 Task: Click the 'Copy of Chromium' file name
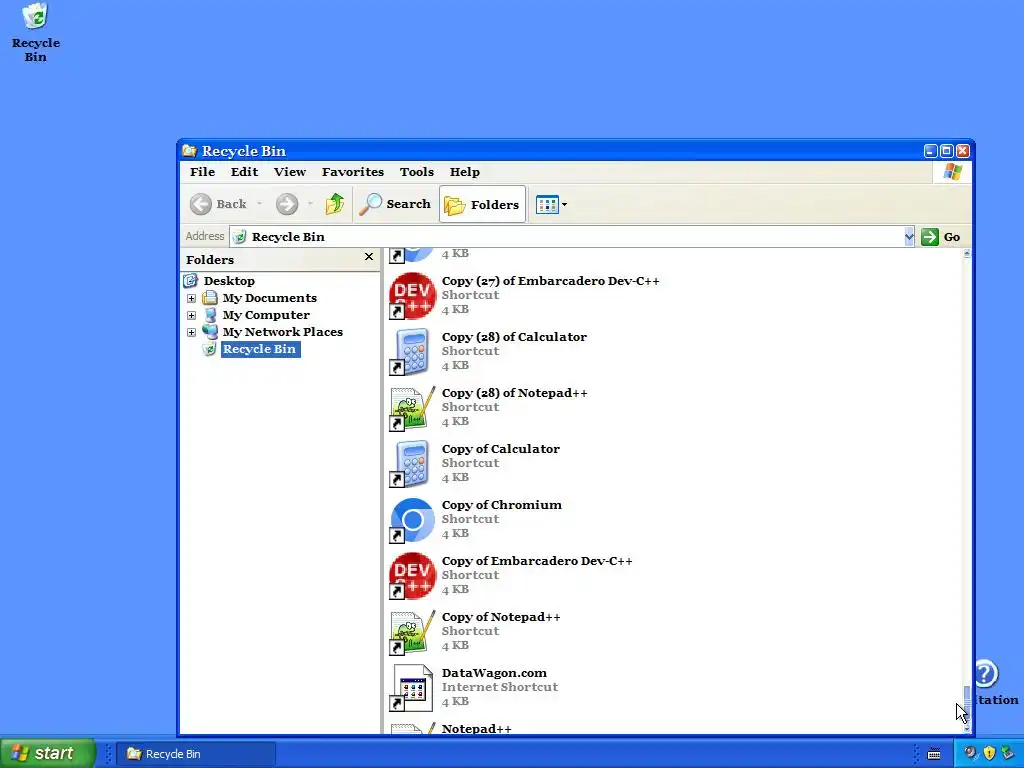coord(502,505)
